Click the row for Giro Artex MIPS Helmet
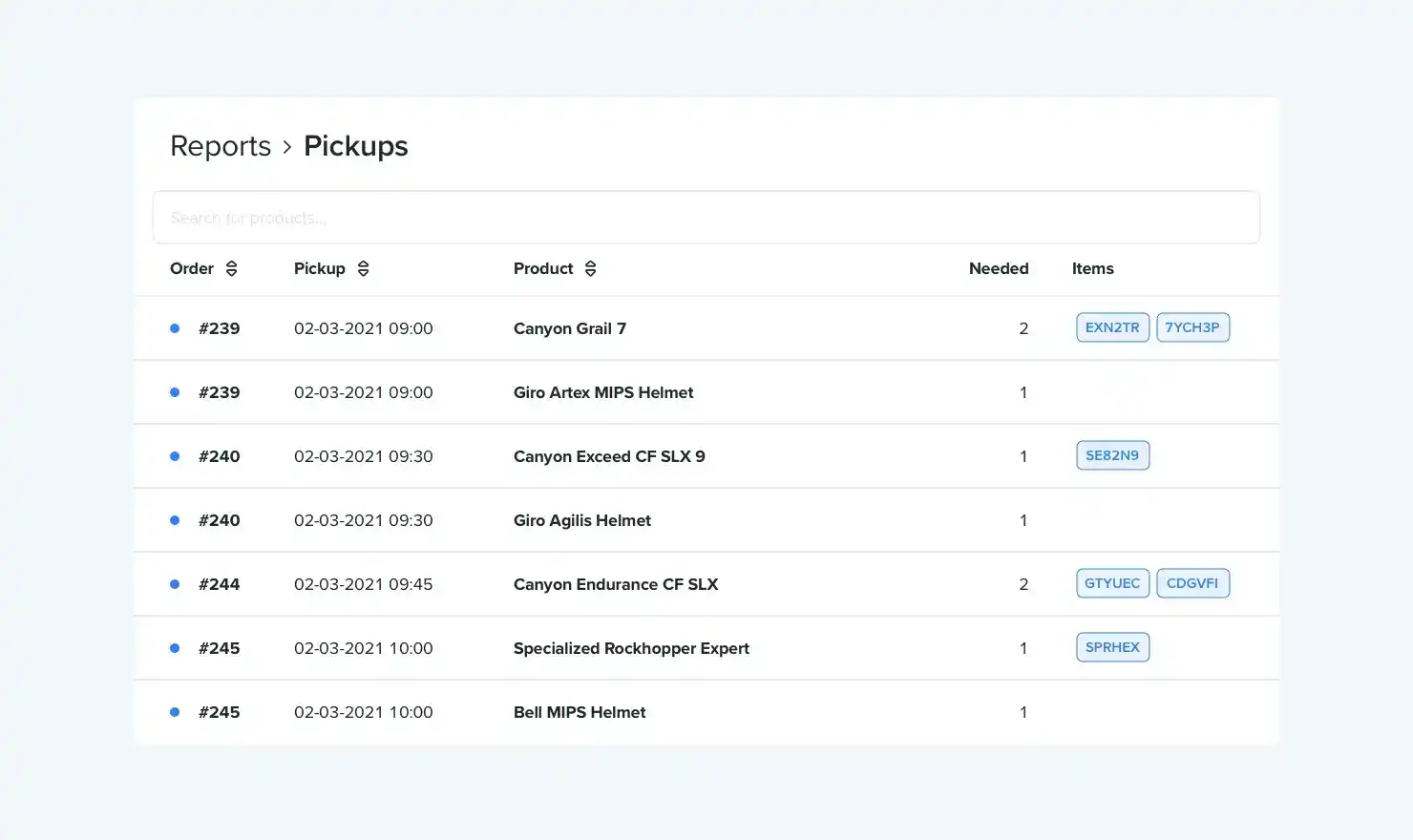The height and width of the screenshot is (840, 1413). tap(603, 391)
